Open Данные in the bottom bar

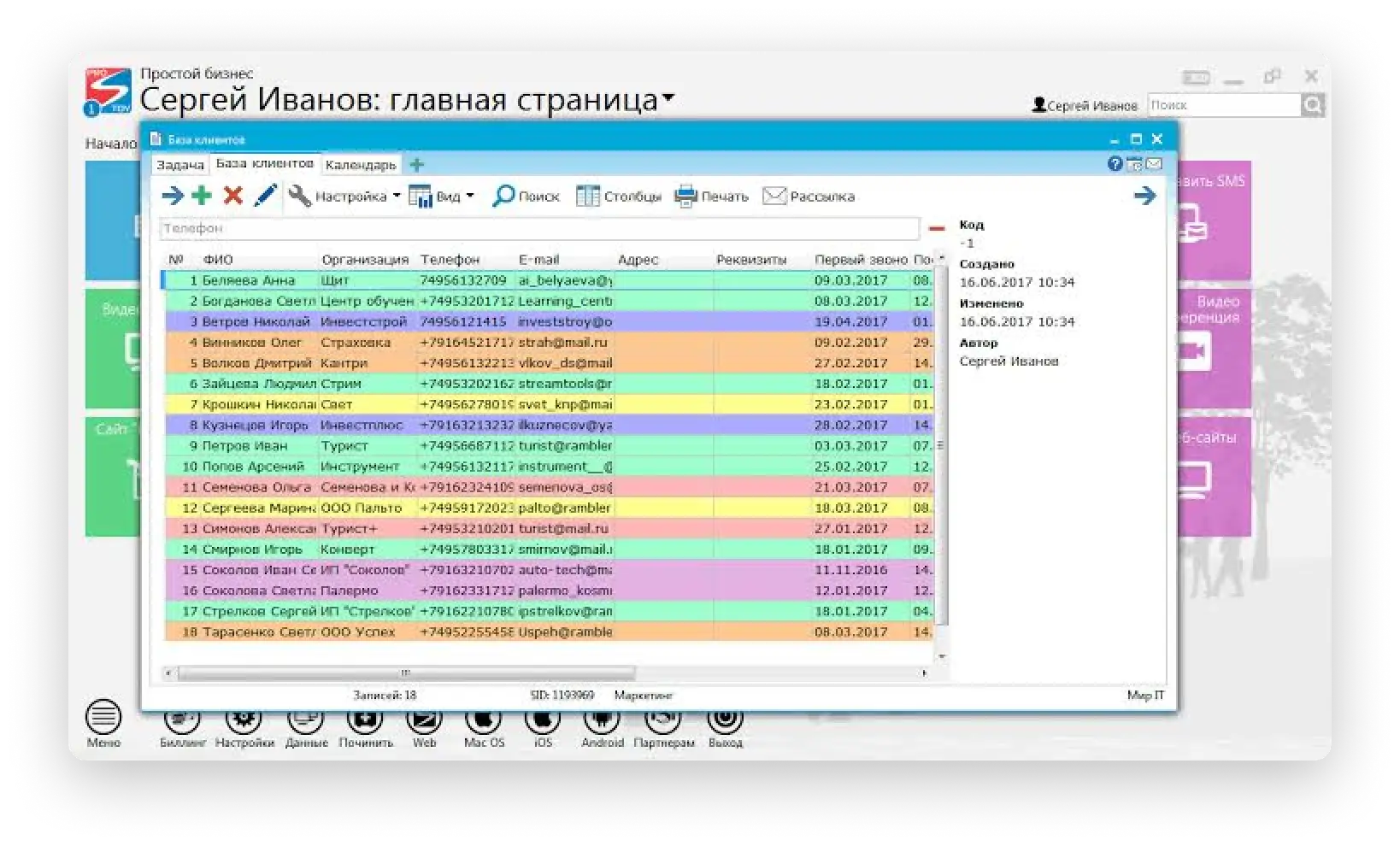click(x=306, y=723)
